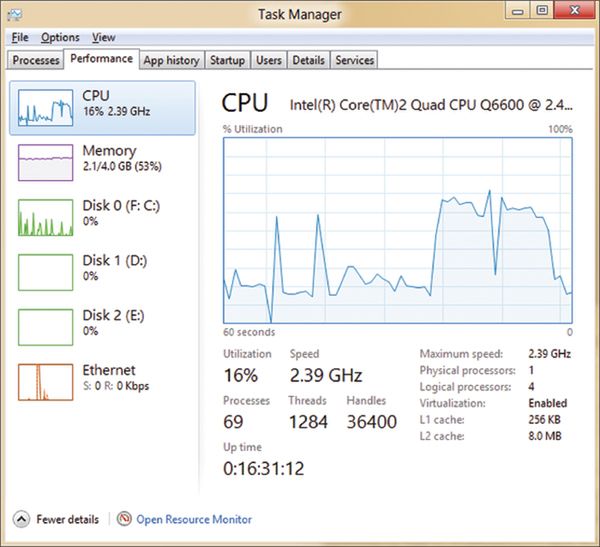The height and width of the screenshot is (547, 600).
Task: Click the Disk 0 (F: C:) label
Action: coord(121,206)
